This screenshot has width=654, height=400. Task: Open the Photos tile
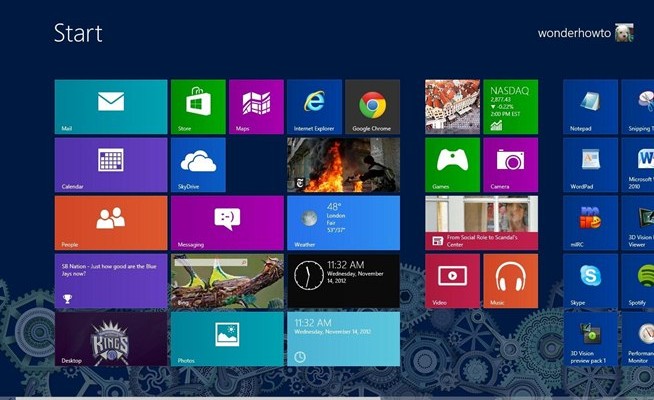(x=227, y=338)
